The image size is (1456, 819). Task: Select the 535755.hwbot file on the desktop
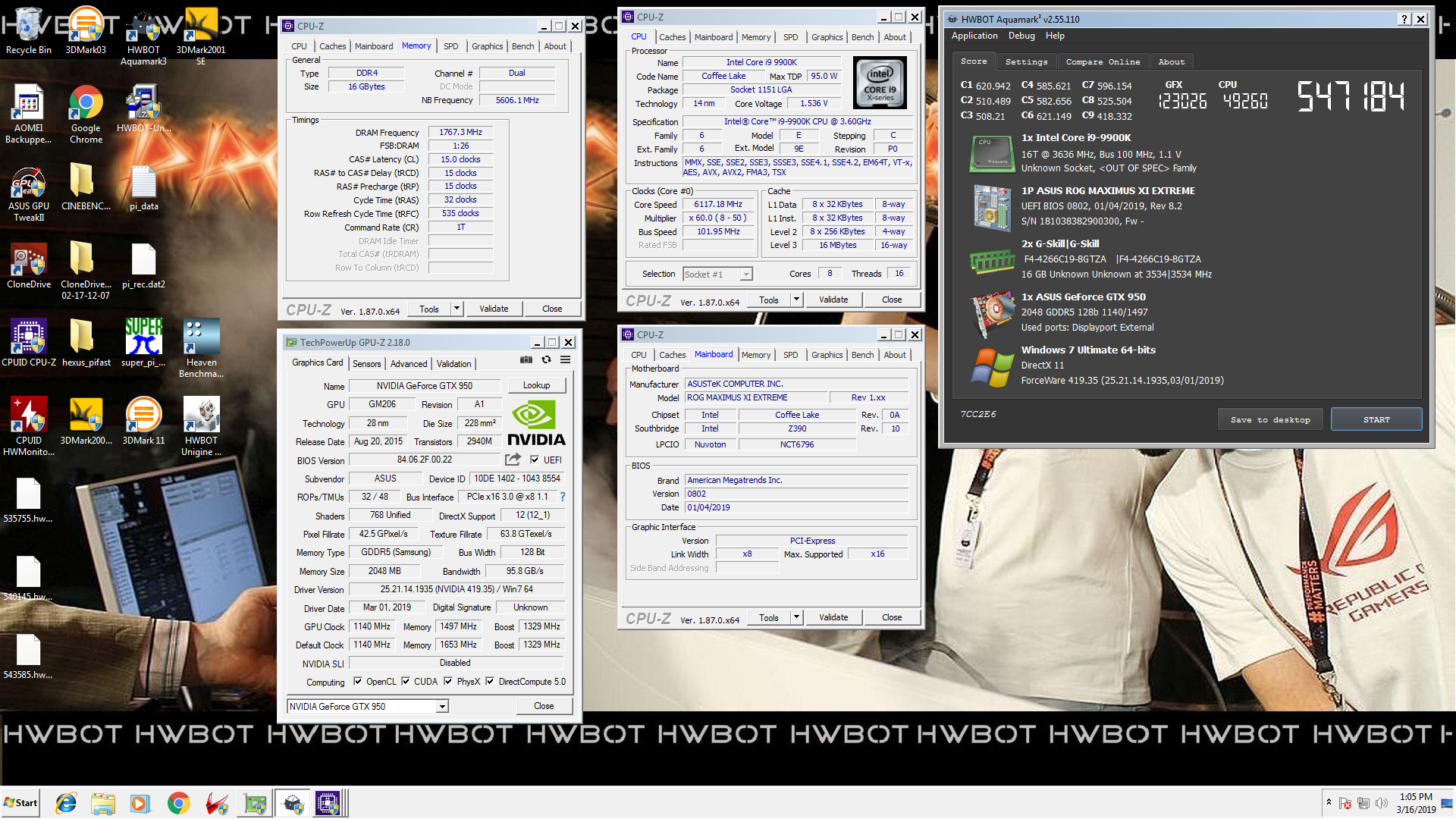(x=28, y=500)
